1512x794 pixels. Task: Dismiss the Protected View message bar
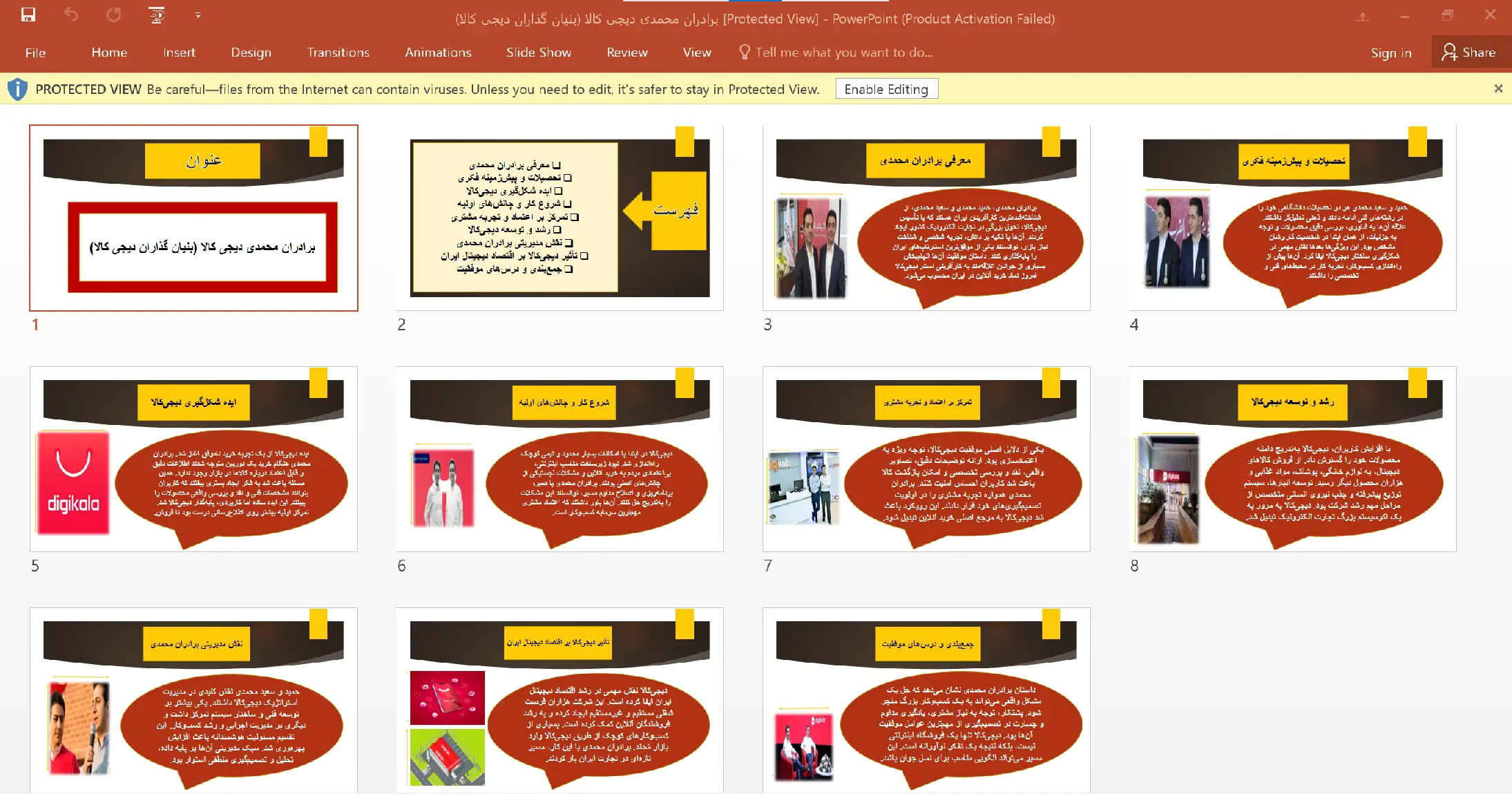pyautogui.click(x=1498, y=88)
